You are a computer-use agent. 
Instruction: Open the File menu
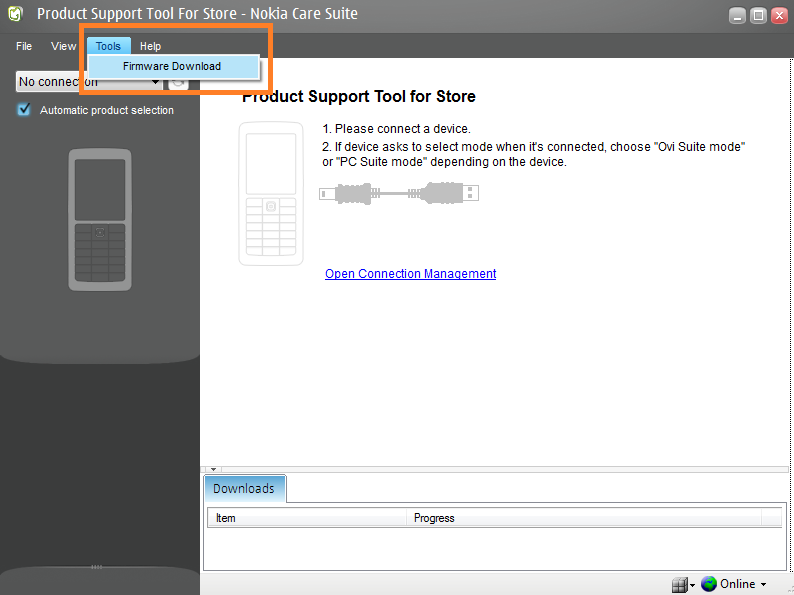[24, 46]
